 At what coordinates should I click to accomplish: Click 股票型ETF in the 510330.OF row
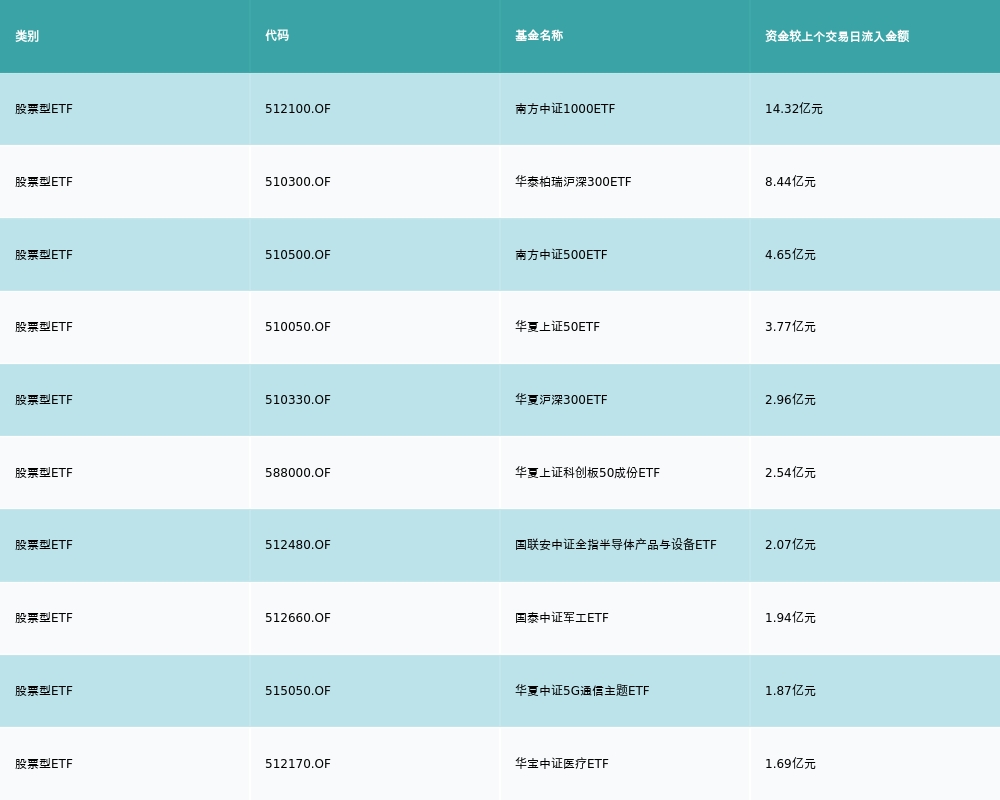(x=44, y=400)
